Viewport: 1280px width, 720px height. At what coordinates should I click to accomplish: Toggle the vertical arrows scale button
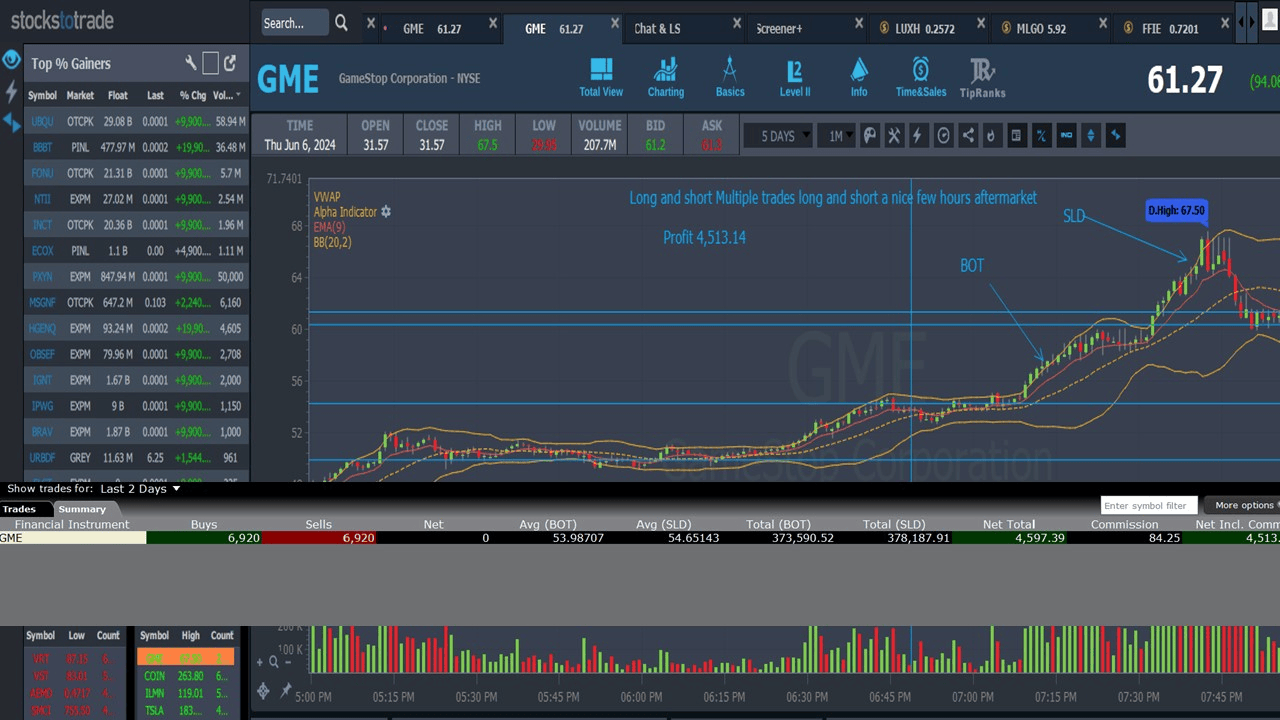click(x=1090, y=136)
